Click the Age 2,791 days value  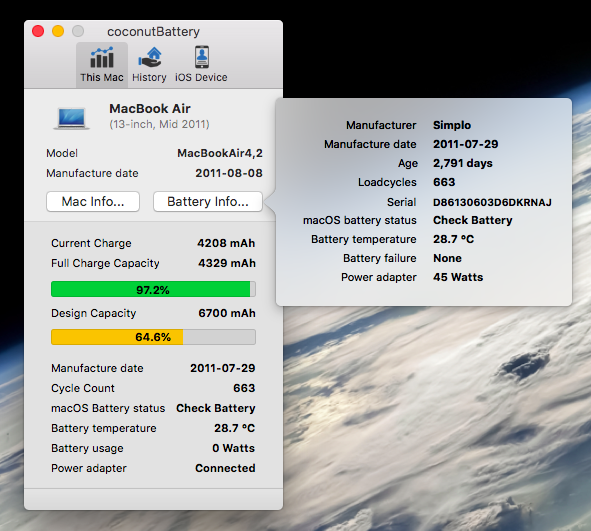coord(463,163)
